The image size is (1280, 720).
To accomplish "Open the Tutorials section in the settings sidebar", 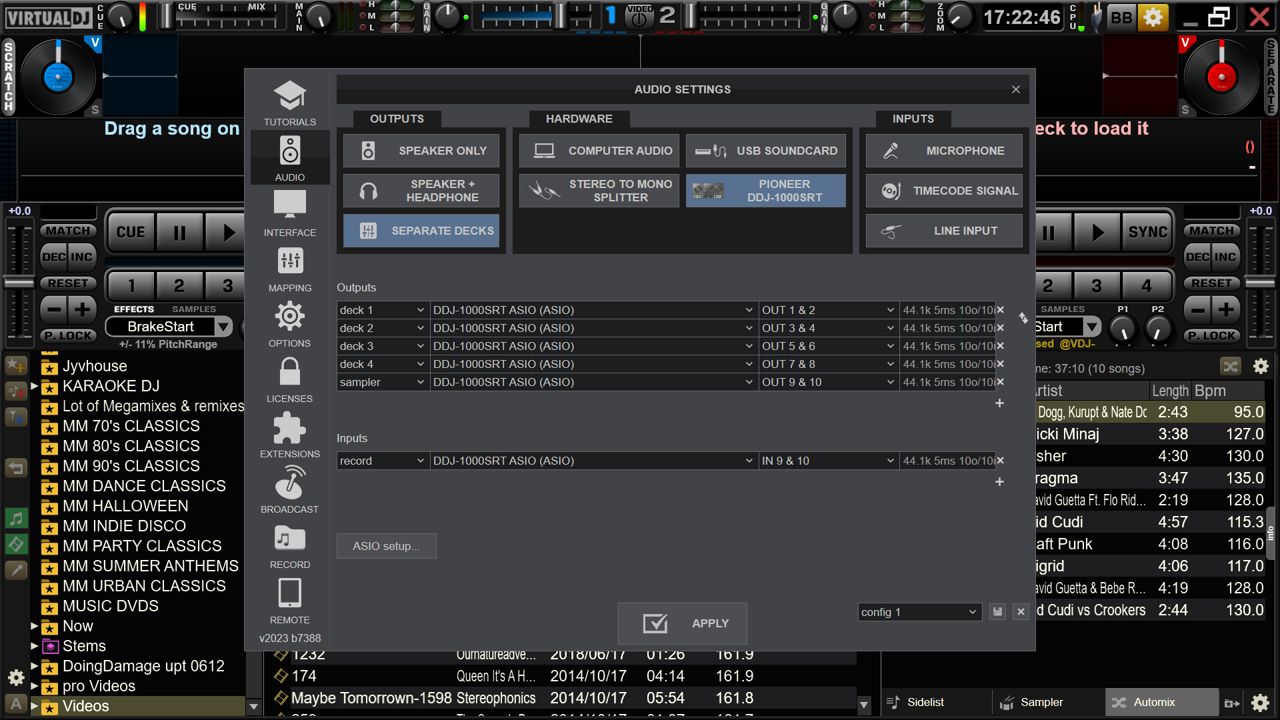I will tap(290, 103).
